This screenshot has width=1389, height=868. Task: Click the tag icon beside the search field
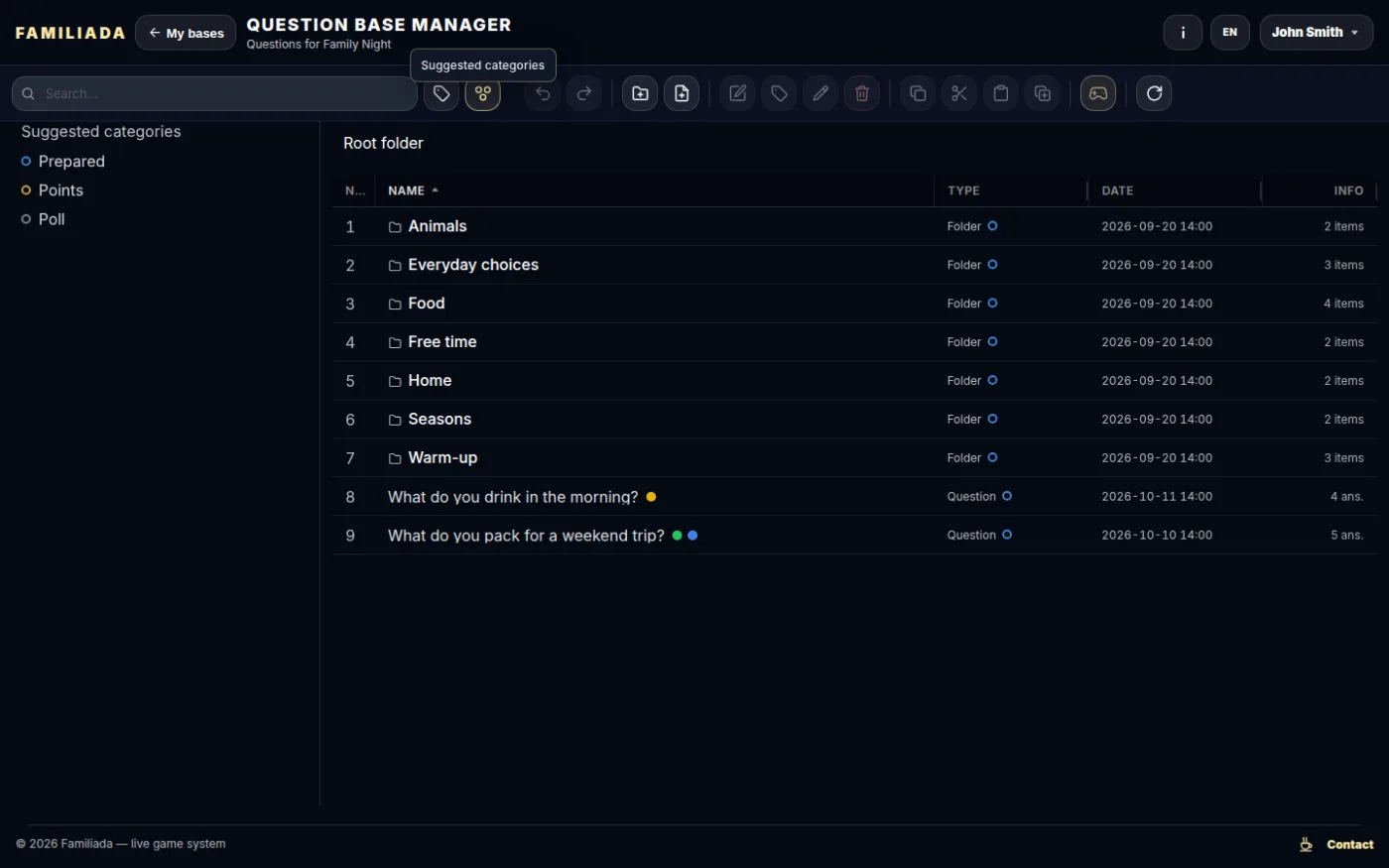click(x=442, y=93)
